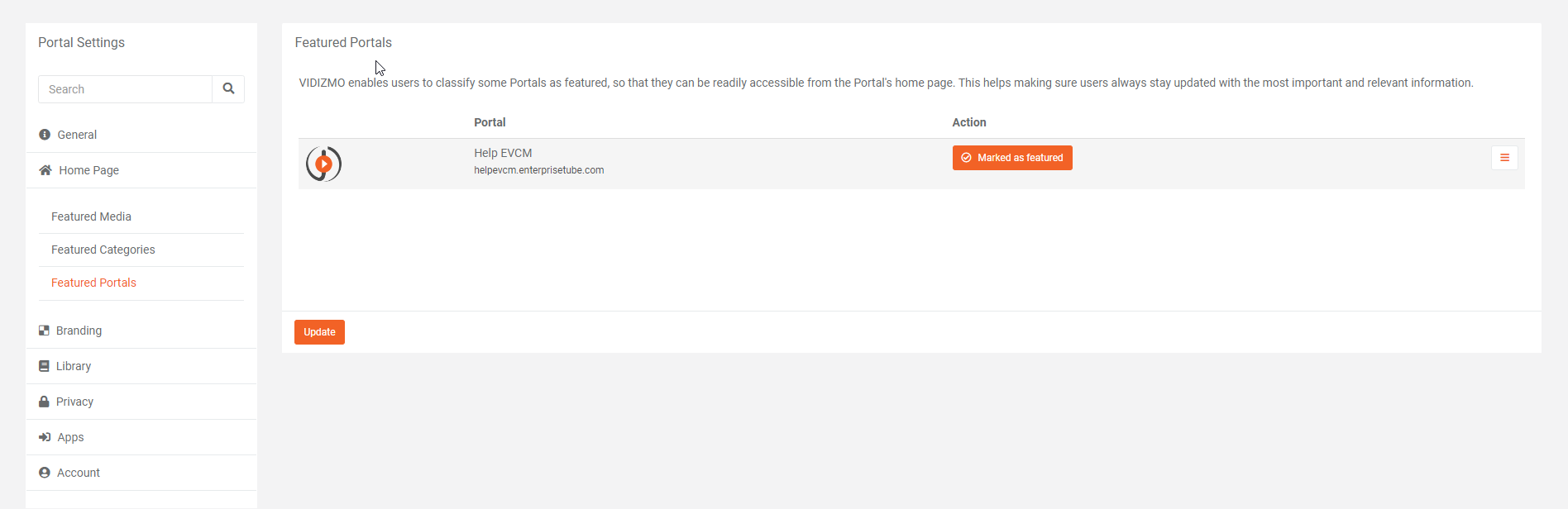Click the Apps sign-in arrow icon
The width and height of the screenshot is (1568, 509).
pyautogui.click(x=45, y=437)
